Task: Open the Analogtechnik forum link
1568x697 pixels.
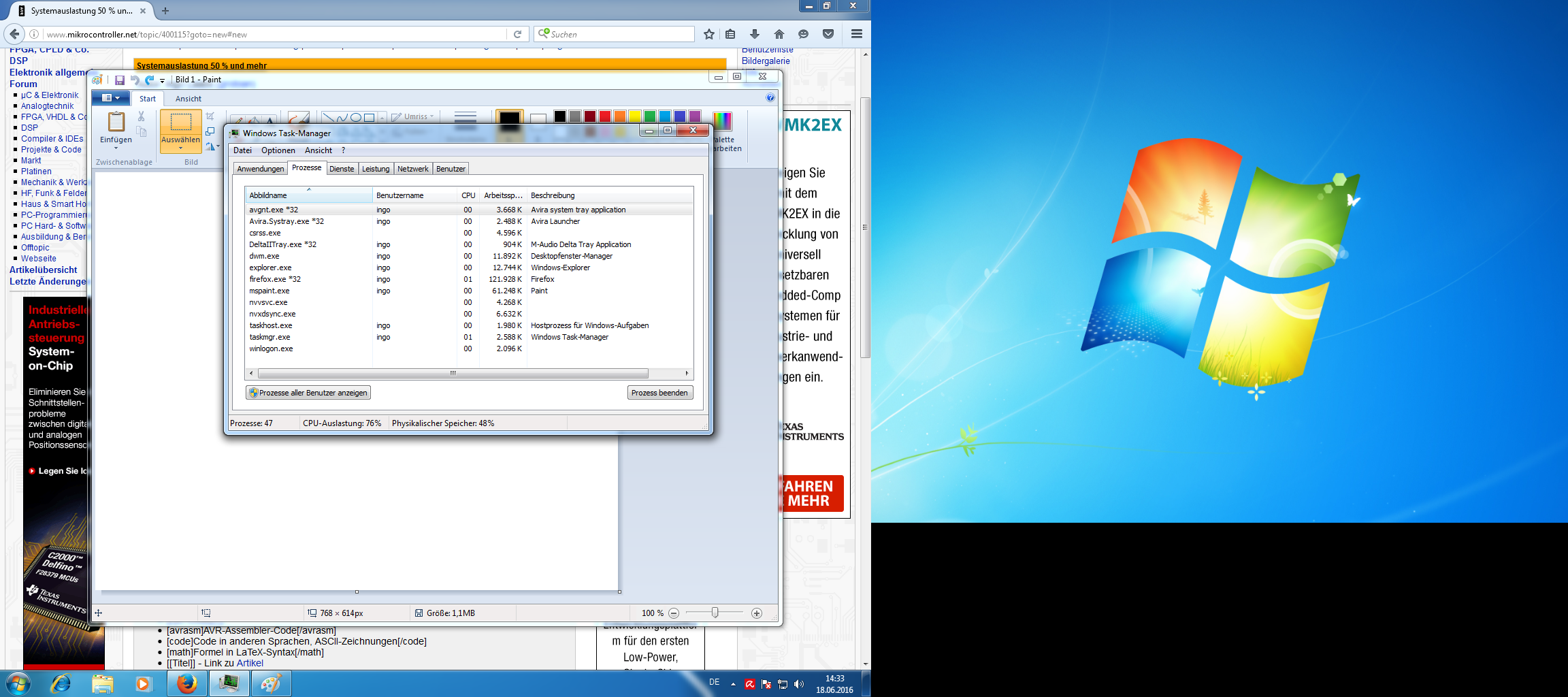Action: (47, 106)
